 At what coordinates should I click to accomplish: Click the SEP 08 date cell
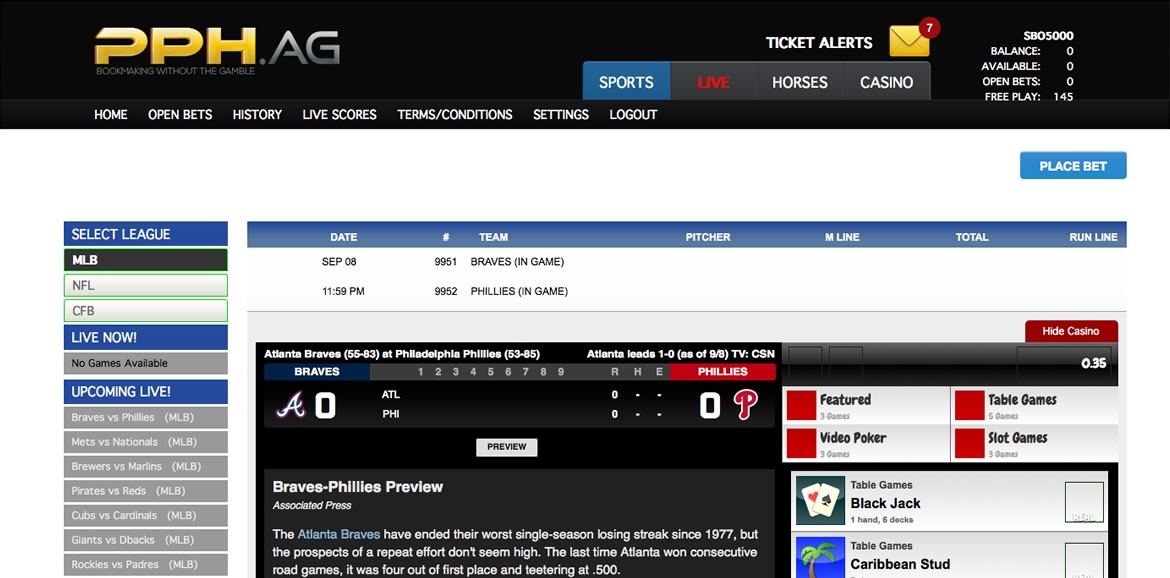339,262
